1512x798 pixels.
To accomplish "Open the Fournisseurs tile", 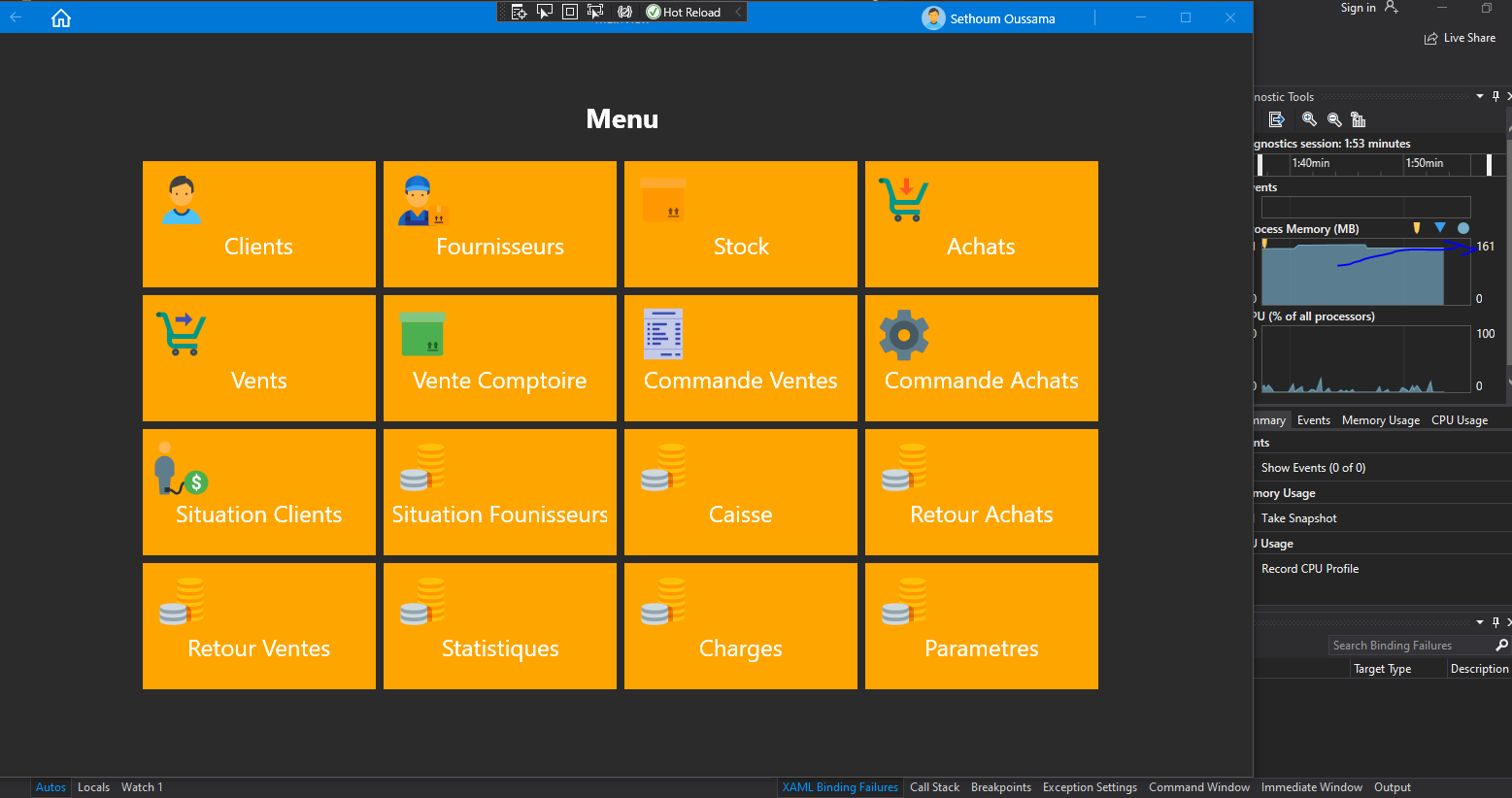I will tap(500, 224).
